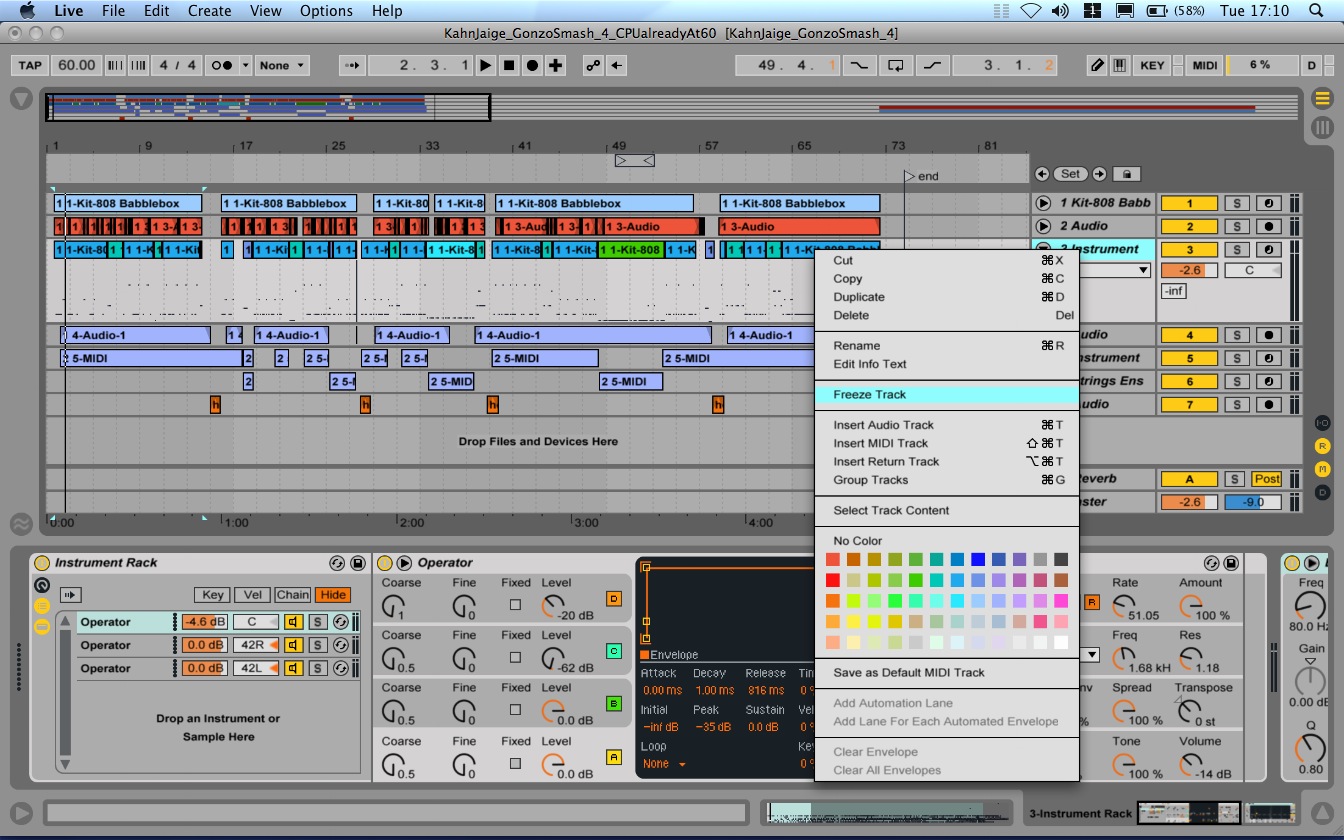Screen dimensions: 1344x840
Task: Click the Stop button in the transport
Action: coord(509,66)
